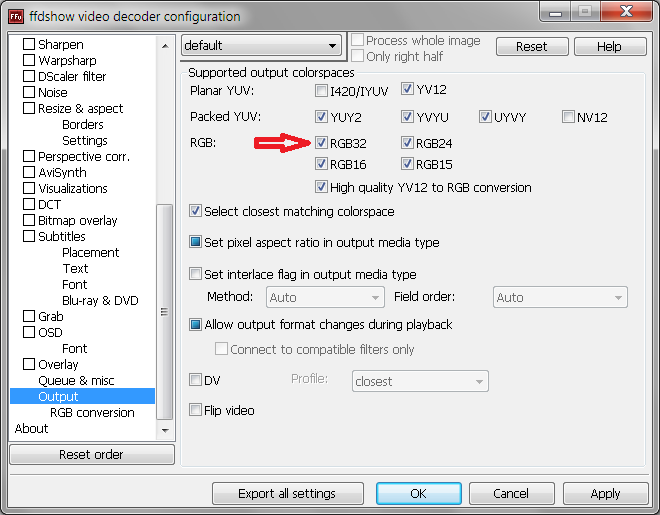Uncheck the RGB32 output checkbox
Screen dimensions: 660x515
(321, 143)
